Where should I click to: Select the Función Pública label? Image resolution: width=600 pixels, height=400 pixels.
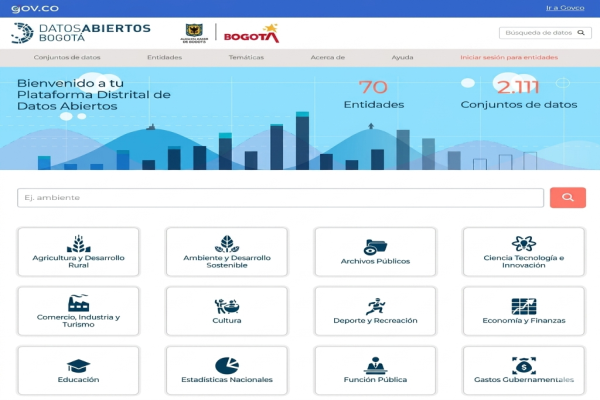(375, 379)
